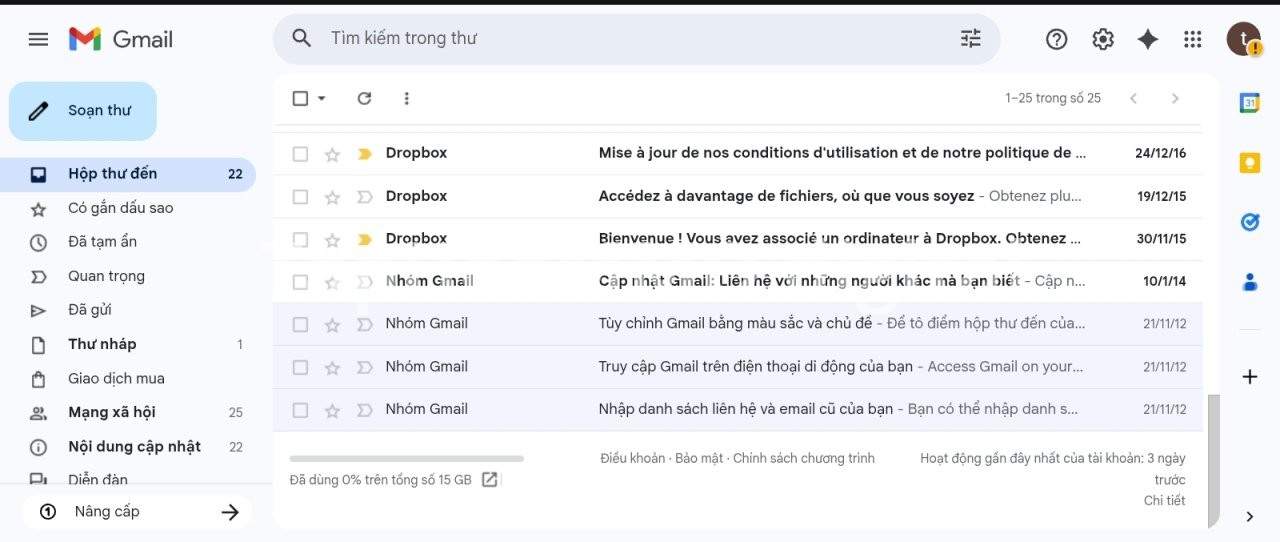Star the Dropbox email dated 19/12/15
The image size is (1280, 542).
pyautogui.click(x=332, y=197)
